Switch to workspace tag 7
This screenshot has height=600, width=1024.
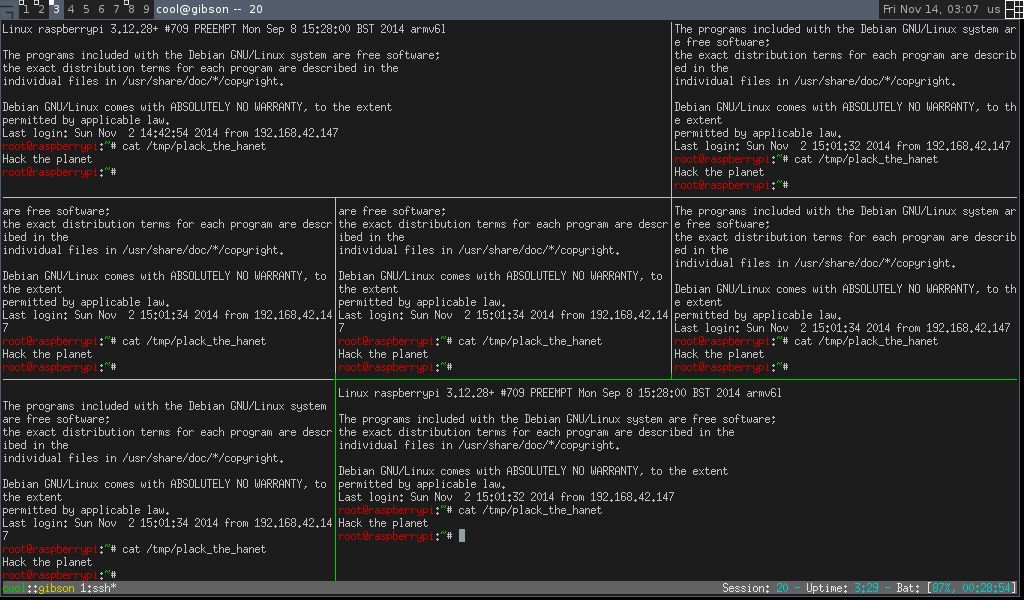coord(116,9)
